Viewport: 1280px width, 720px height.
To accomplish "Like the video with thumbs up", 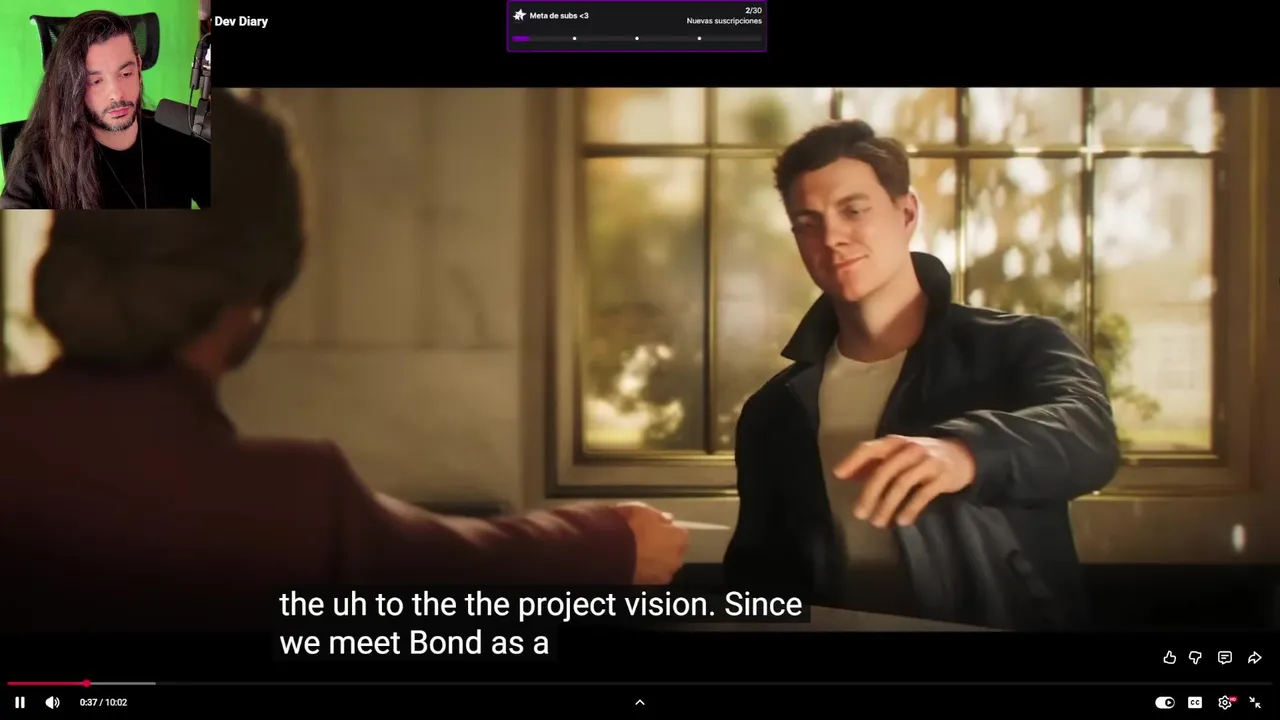I will (x=1169, y=657).
